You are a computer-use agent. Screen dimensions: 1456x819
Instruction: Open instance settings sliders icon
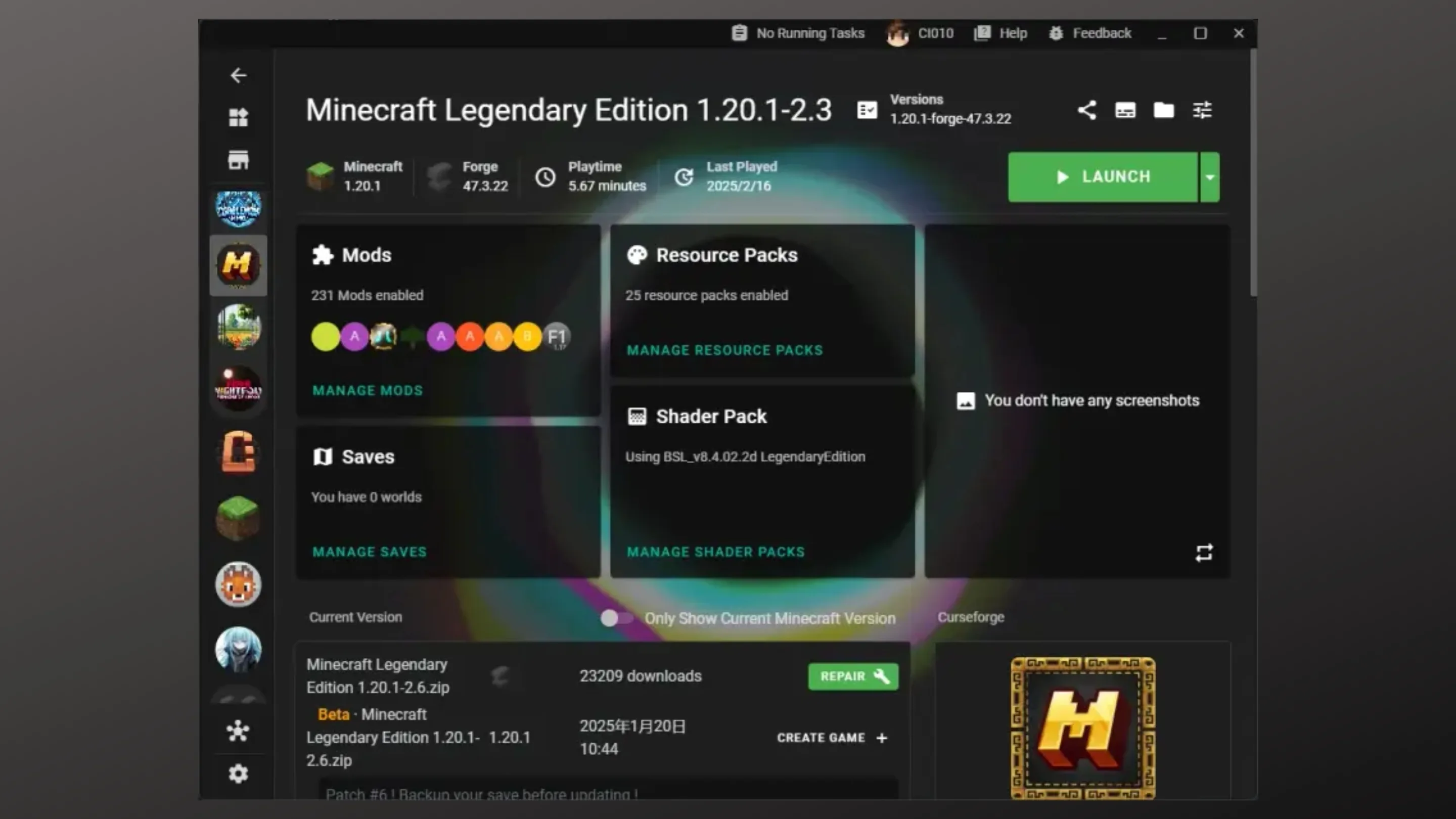click(1202, 110)
